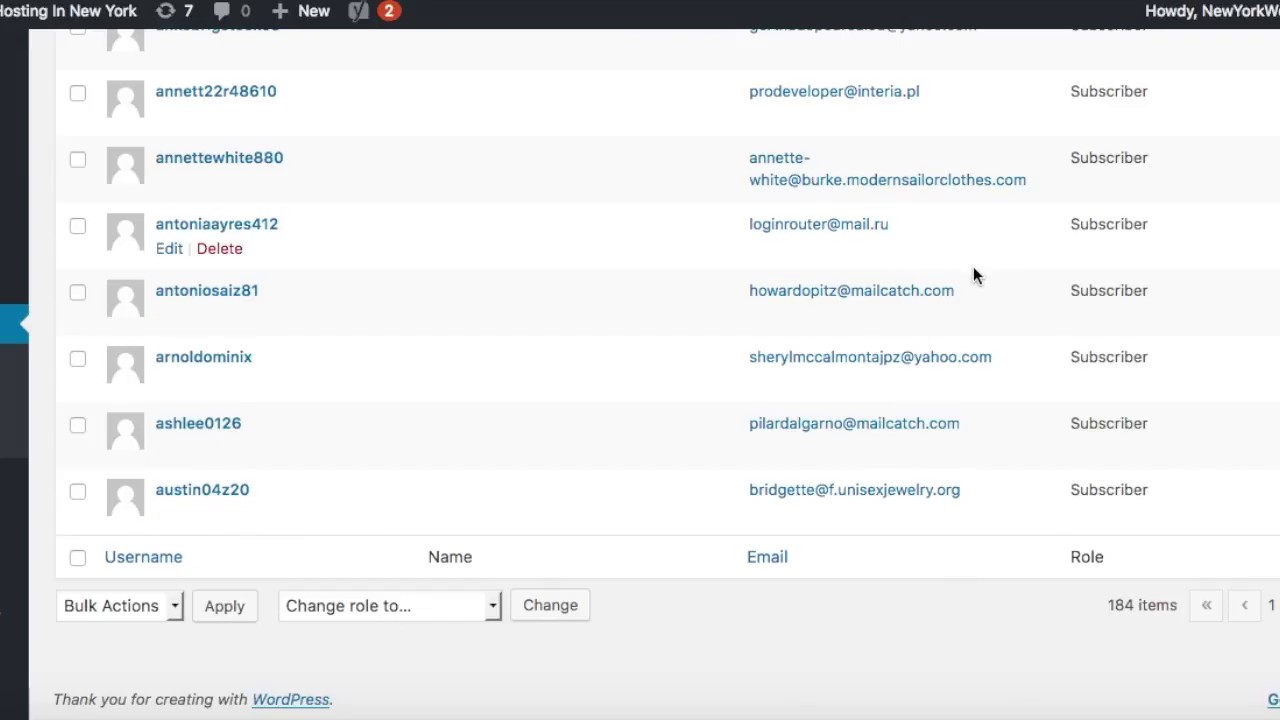Image resolution: width=1280 pixels, height=720 pixels.
Task: Check the box for annettewhite880
Action: coord(78,159)
